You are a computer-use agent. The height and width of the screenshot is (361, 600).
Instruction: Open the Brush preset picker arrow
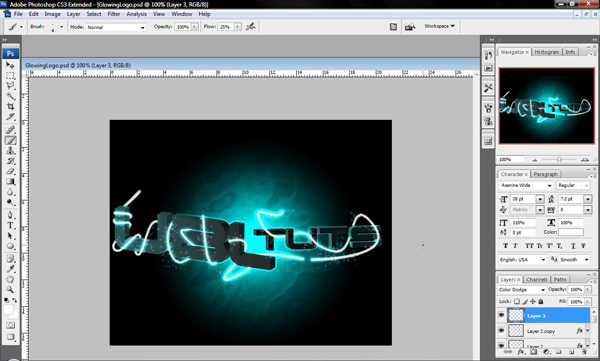pos(61,27)
